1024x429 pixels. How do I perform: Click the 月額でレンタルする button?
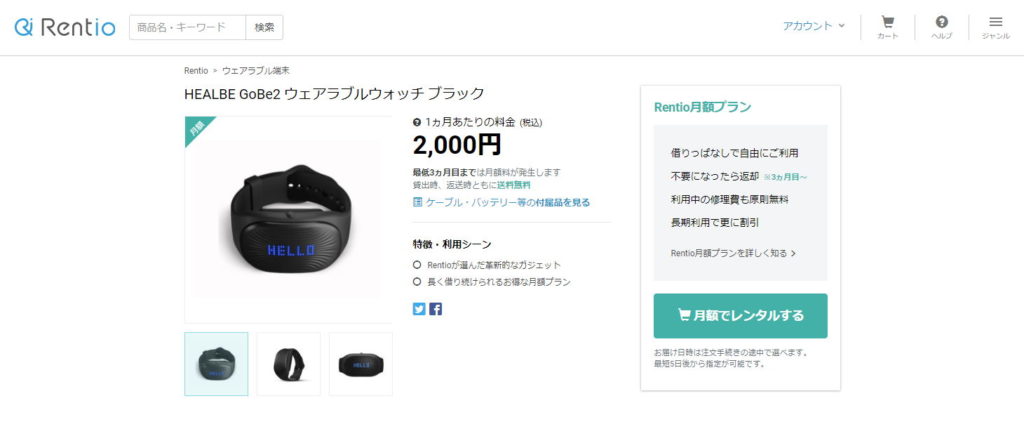click(x=741, y=316)
